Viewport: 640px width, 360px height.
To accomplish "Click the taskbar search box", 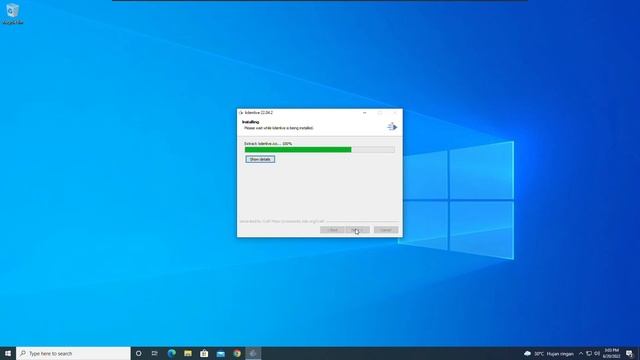I will click(73, 353).
